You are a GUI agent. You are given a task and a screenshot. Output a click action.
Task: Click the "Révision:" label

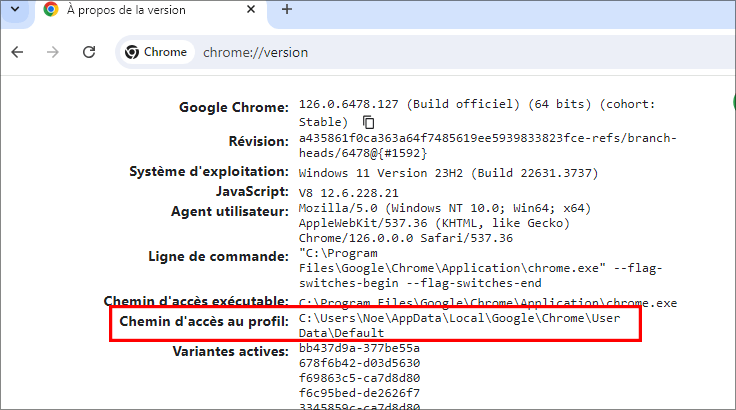point(259,141)
